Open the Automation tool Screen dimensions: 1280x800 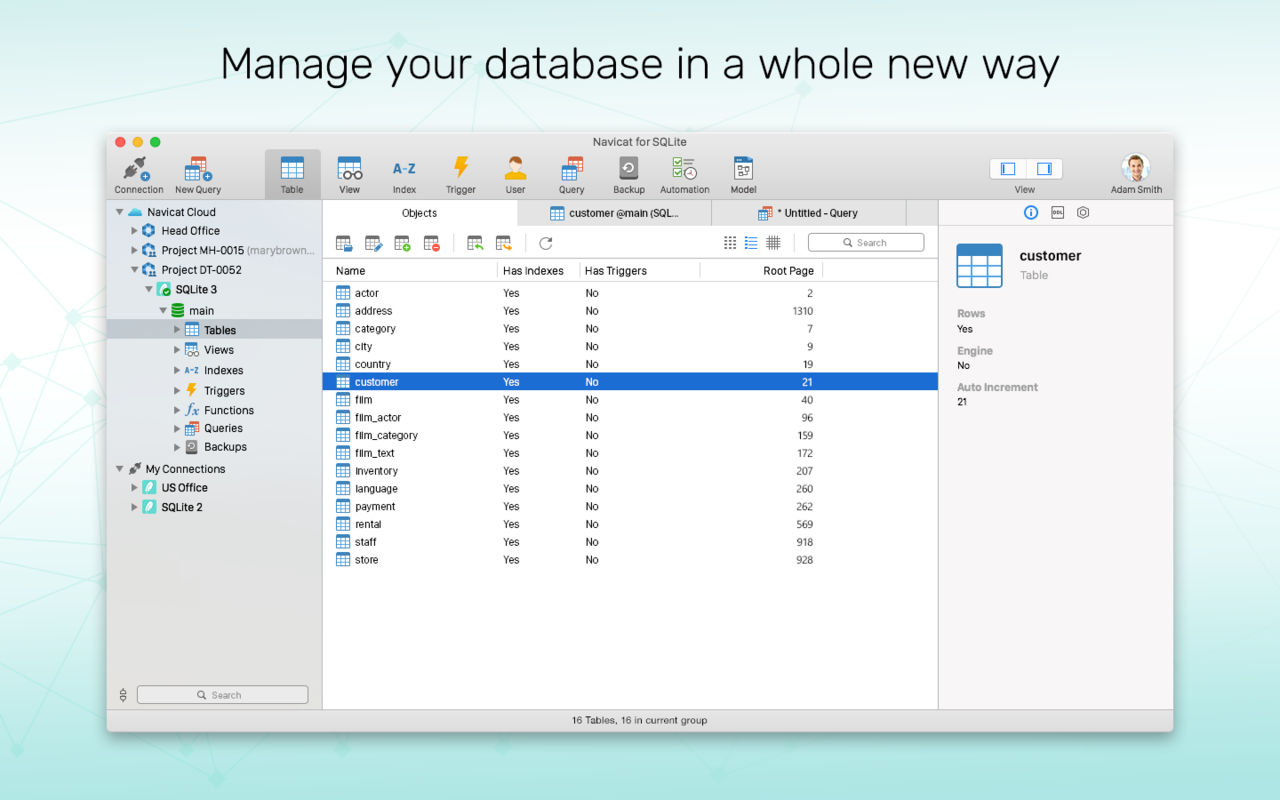point(685,175)
